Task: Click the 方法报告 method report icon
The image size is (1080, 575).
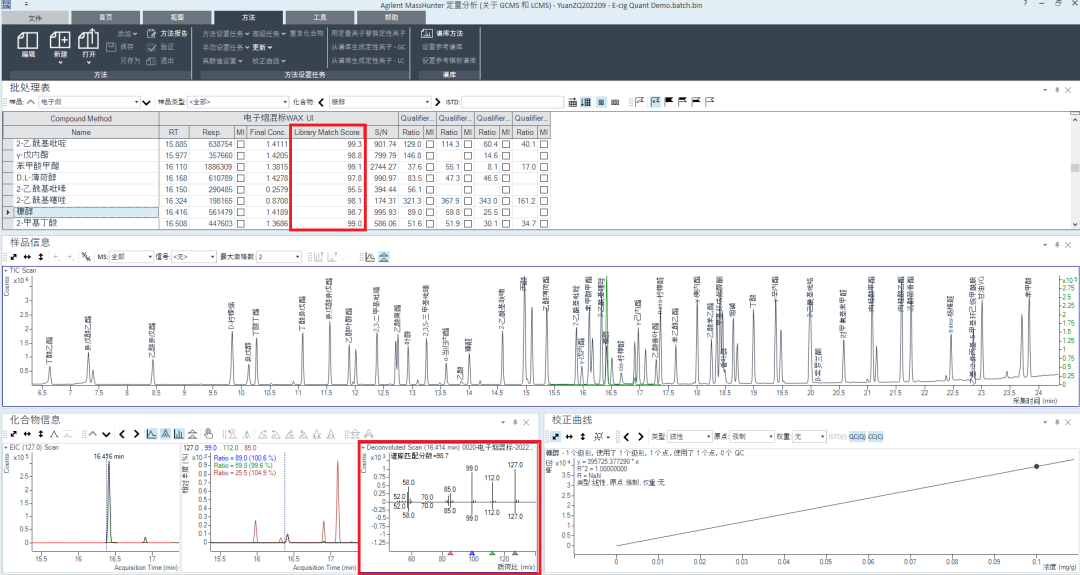Action: click(x=152, y=33)
